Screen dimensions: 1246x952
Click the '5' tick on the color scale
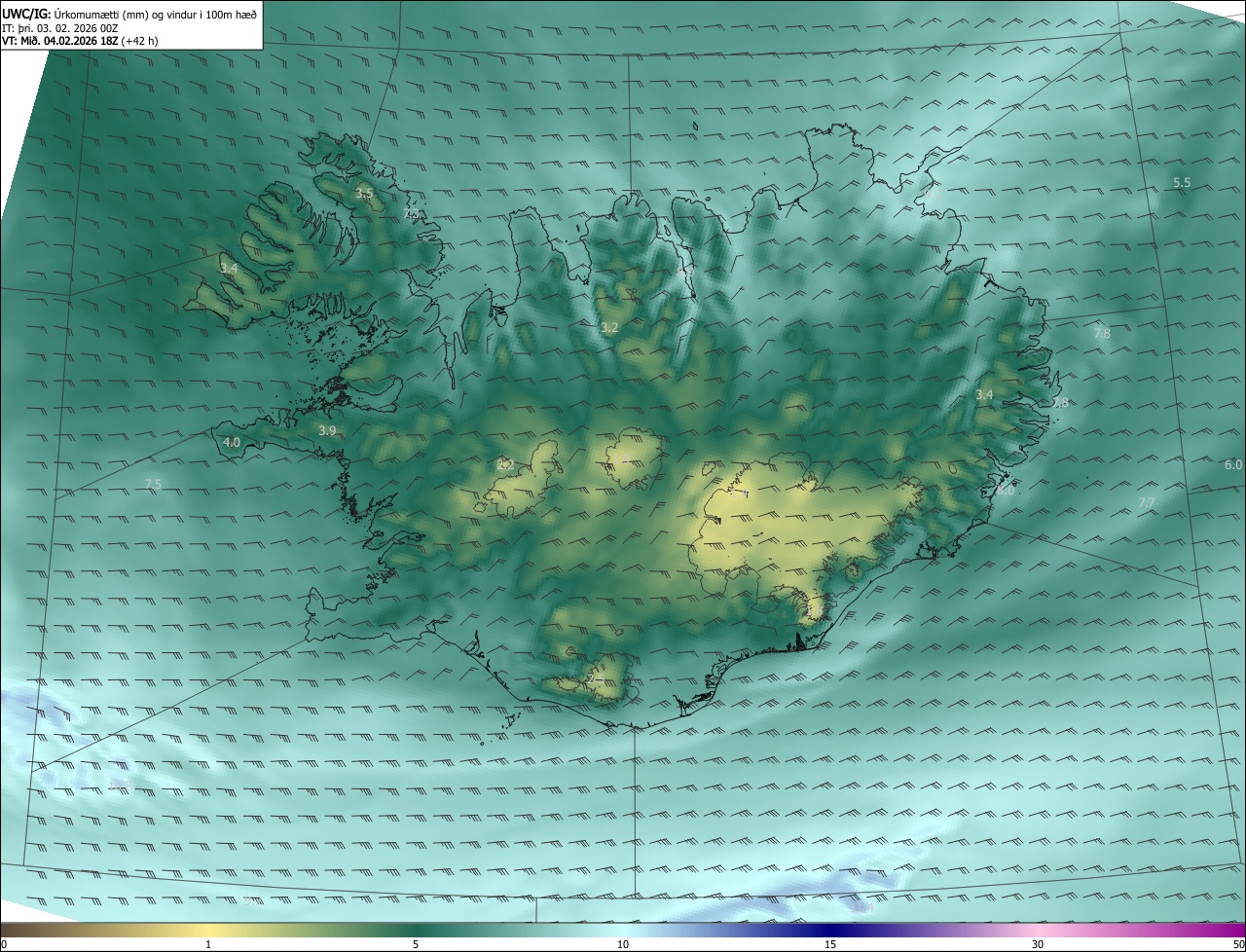[x=416, y=945]
